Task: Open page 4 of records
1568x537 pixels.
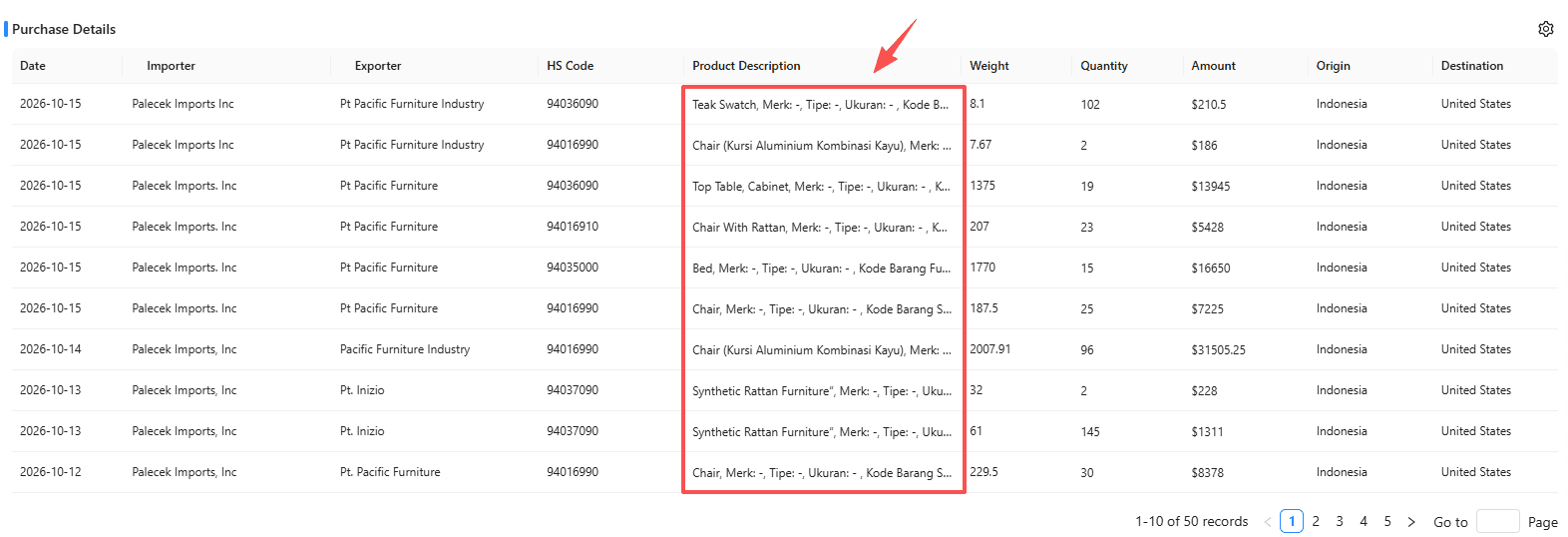Action: pos(1364,521)
